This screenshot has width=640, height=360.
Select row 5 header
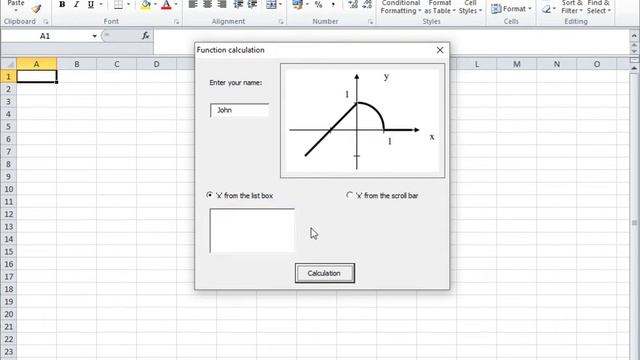click(8, 127)
